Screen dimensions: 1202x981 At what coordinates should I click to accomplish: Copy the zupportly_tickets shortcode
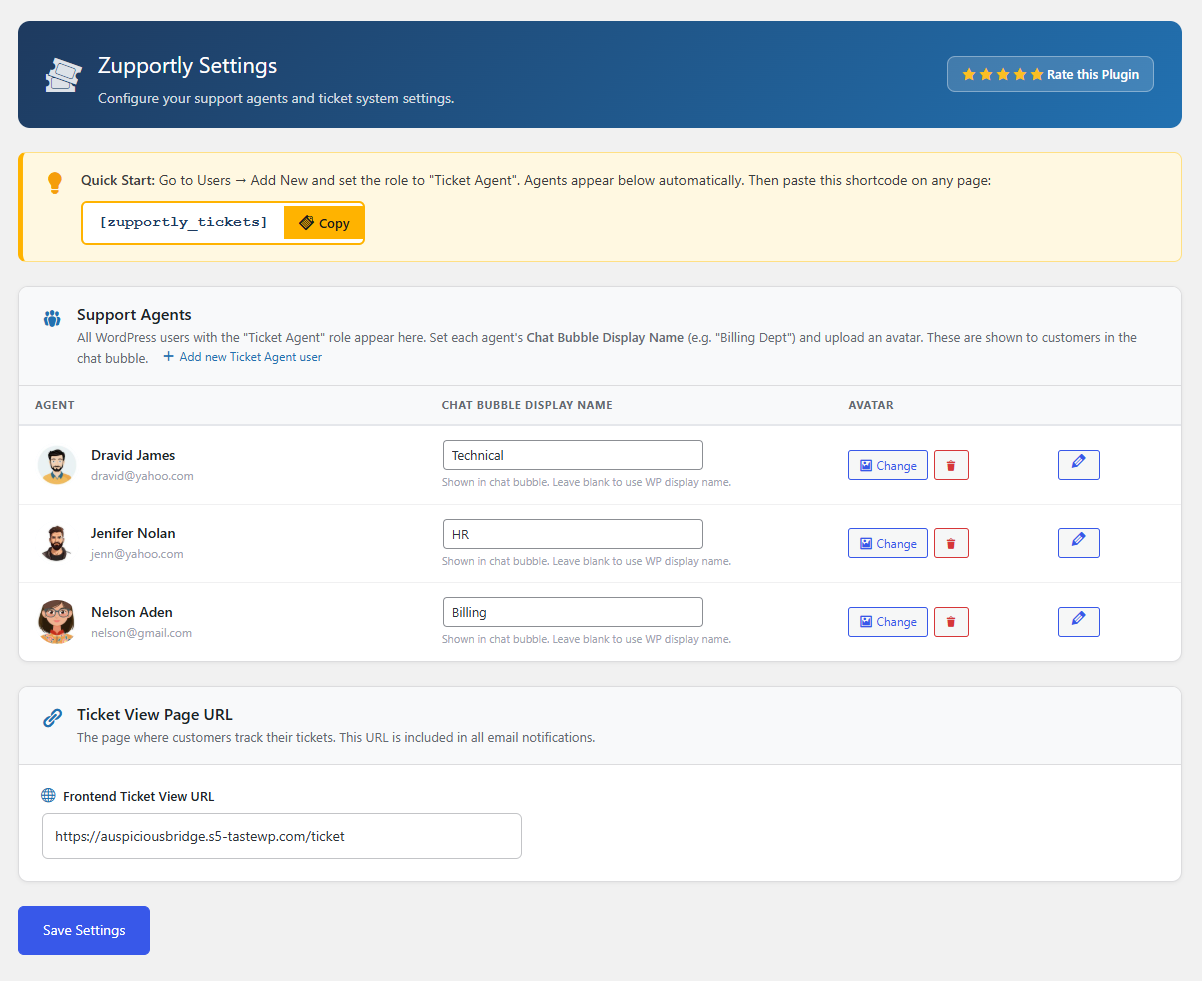click(x=323, y=222)
